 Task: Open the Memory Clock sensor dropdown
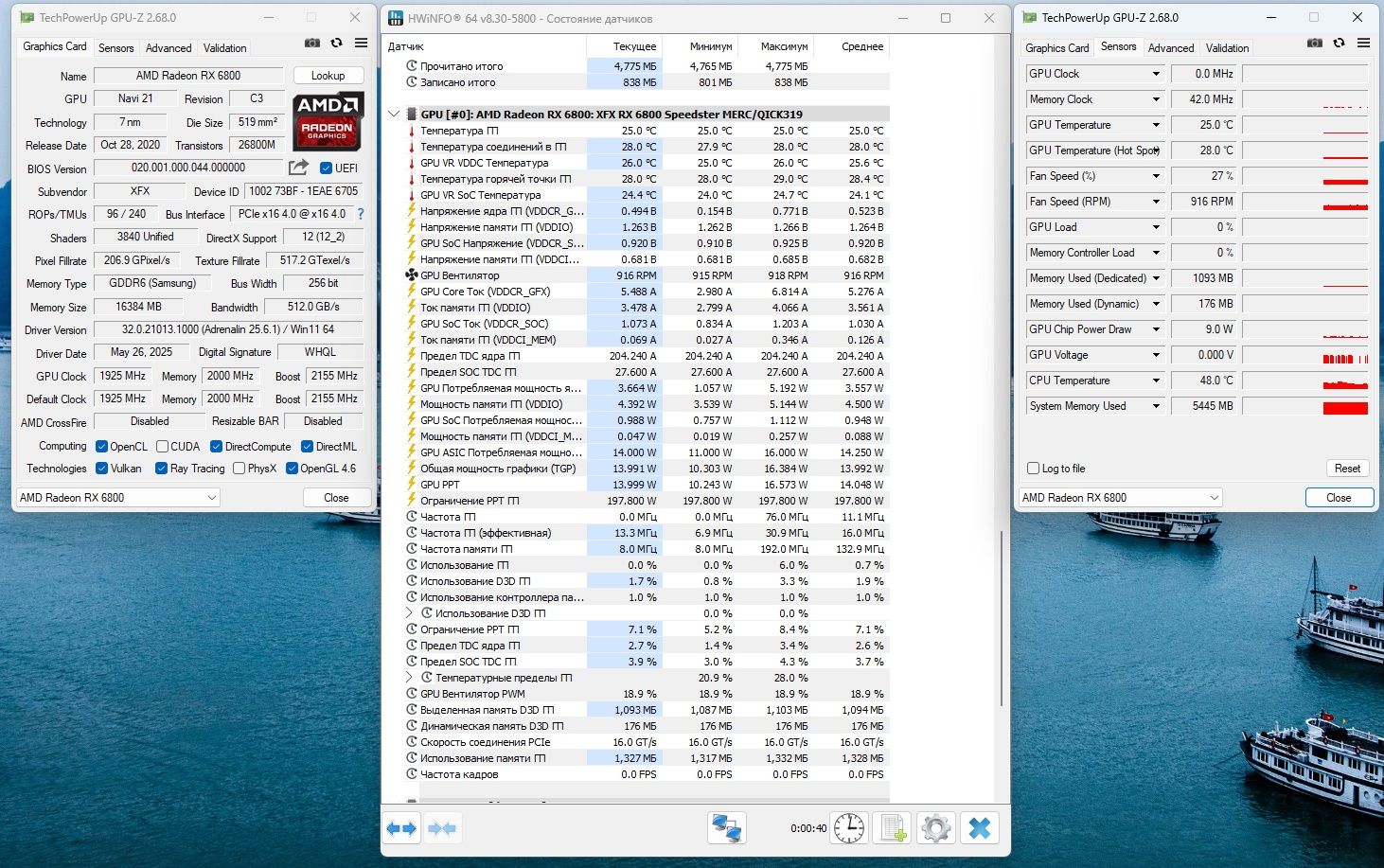[1156, 99]
